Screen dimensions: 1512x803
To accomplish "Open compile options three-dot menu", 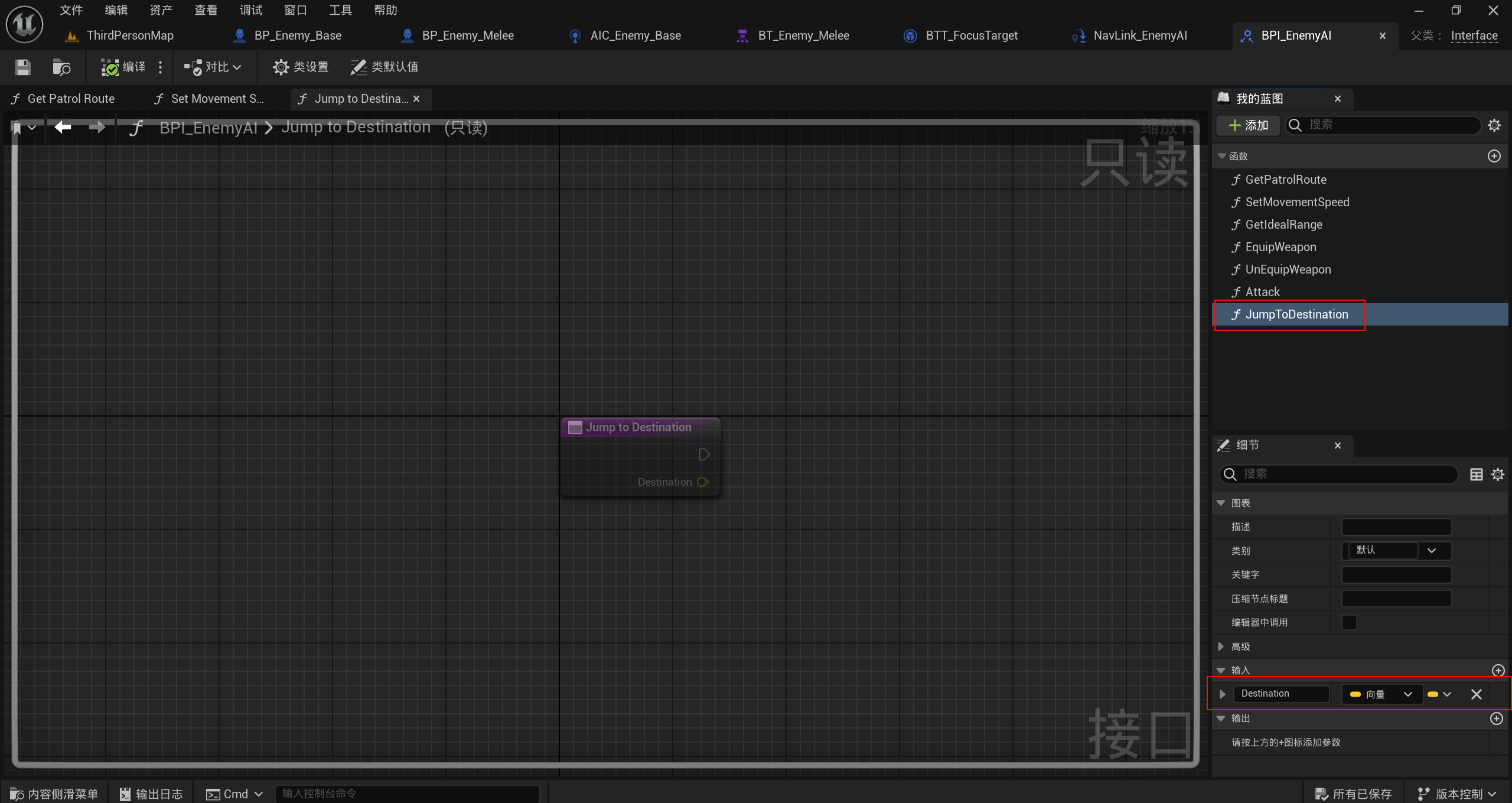I will [160, 67].
